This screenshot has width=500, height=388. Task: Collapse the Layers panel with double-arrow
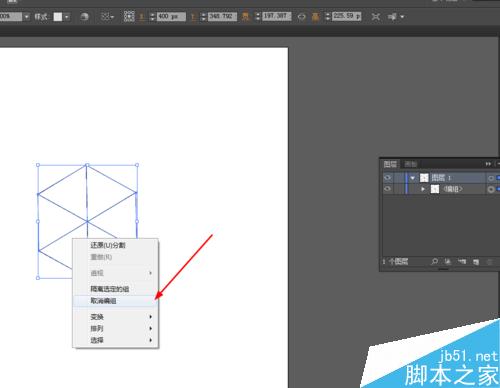point(488,164)
